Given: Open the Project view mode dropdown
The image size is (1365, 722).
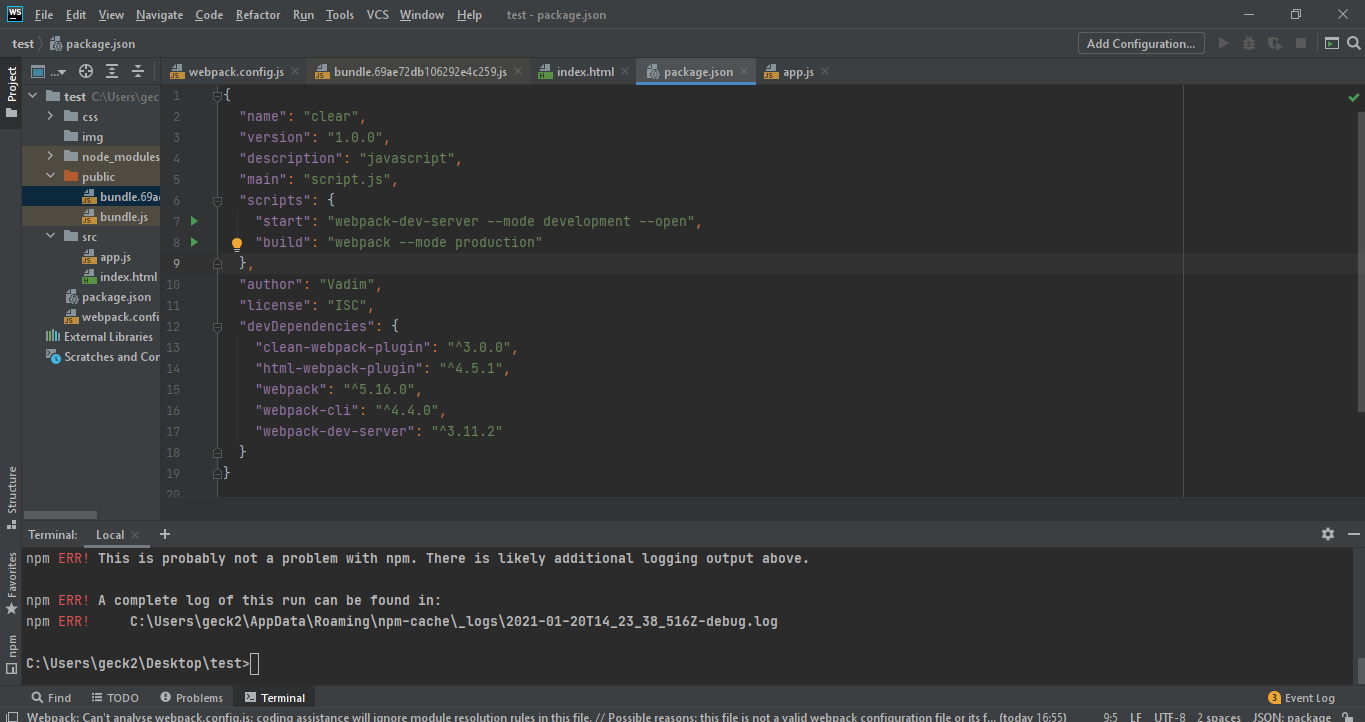Looking at the screenshot, I should 48,71.
